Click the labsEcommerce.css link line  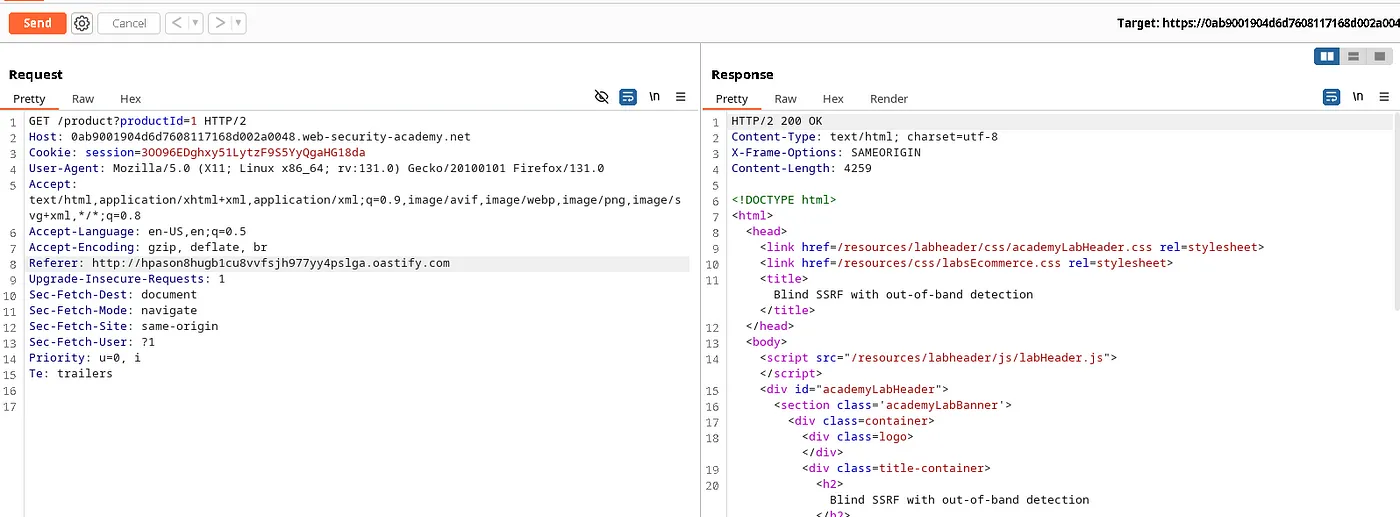(966, 264)
